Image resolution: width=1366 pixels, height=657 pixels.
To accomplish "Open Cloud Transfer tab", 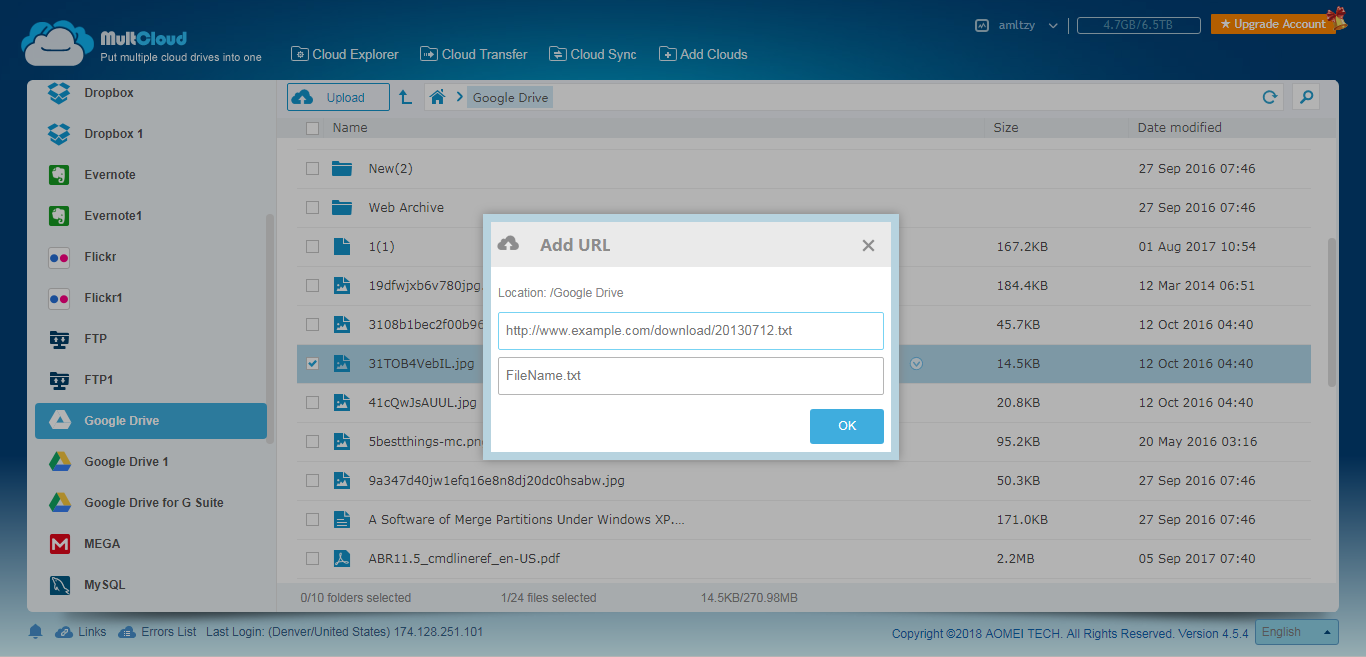I will click(473, 54).
